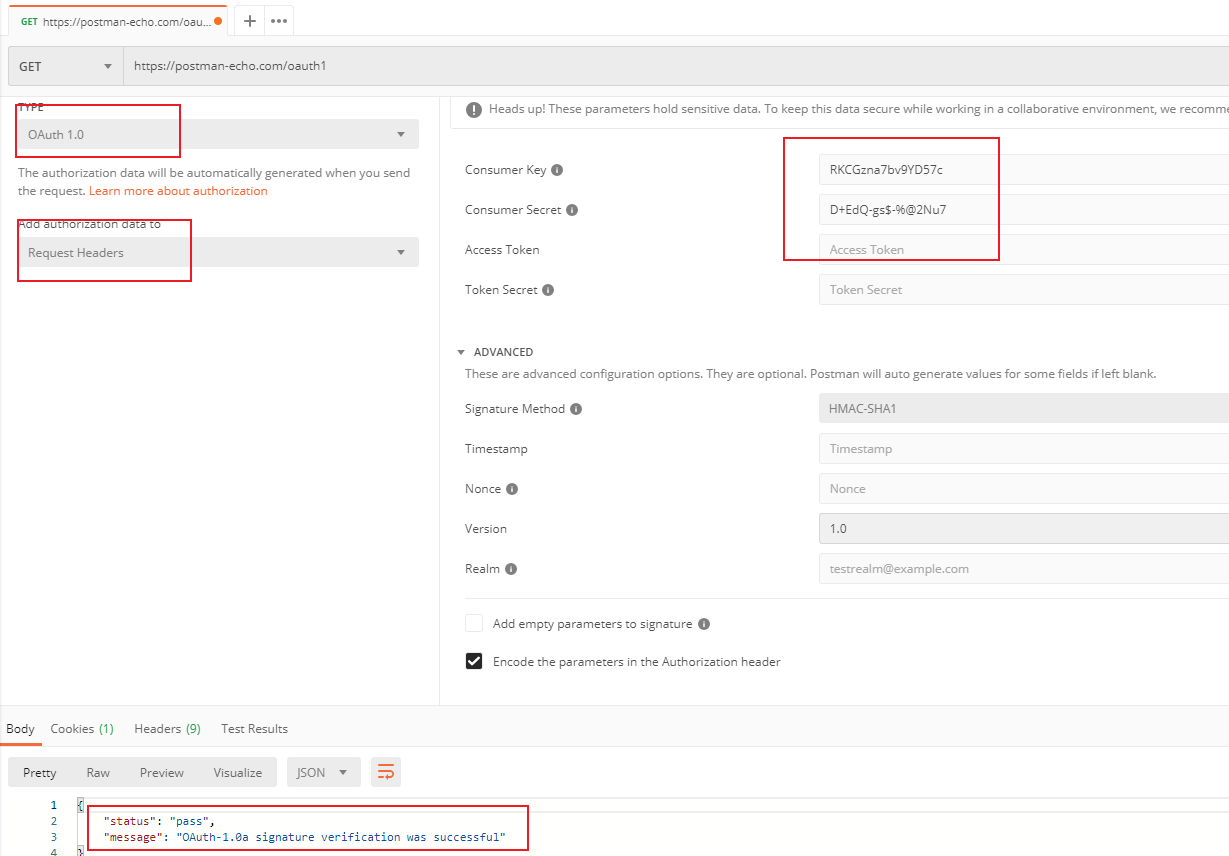This screenshot has width=1229, height=856.
Task: Open the JSON format dropdown
Action: (x=323, y=772)
